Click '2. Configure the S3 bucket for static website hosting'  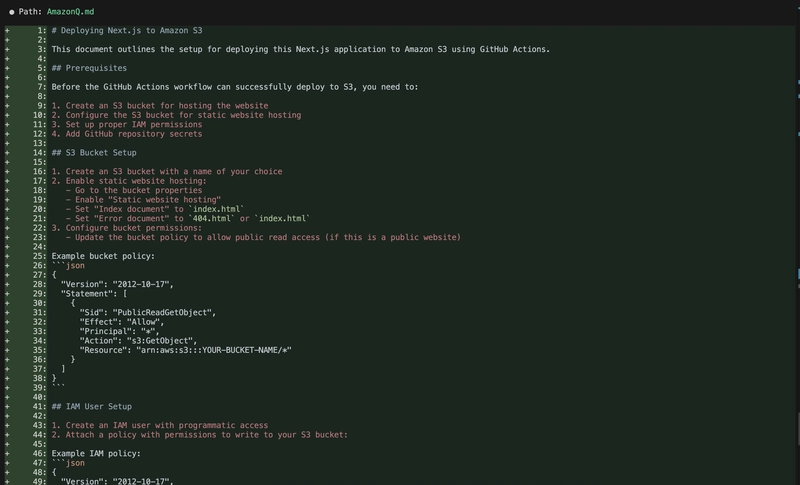pos(176,115)
